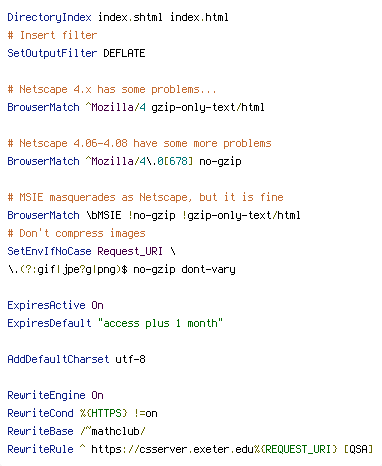Click the '!gzip-only-text/html' token
This screenshot has height=466, width=382.
tap(241, 215)
